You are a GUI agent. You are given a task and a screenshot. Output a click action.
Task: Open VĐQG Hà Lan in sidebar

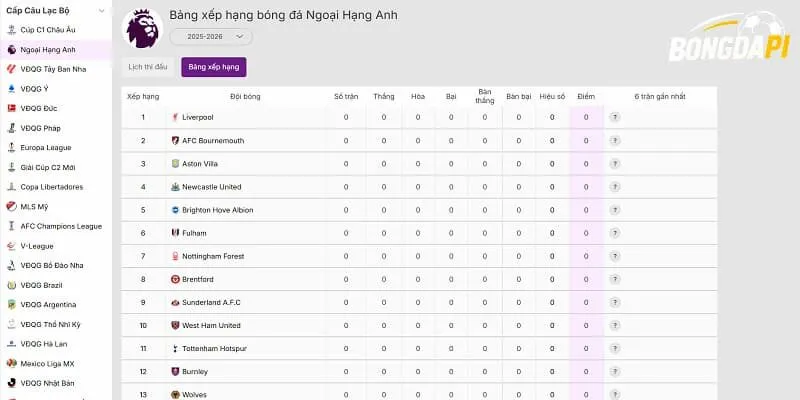click(44, 344)
